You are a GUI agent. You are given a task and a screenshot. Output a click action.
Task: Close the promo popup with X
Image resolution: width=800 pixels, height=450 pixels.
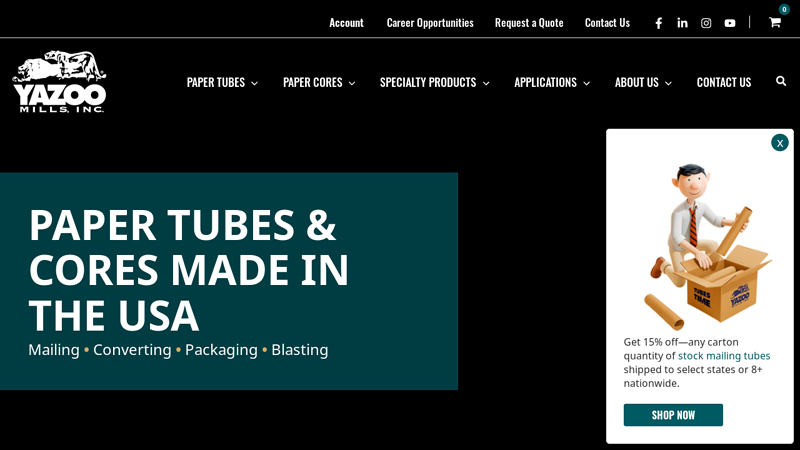tap(780, 143)
